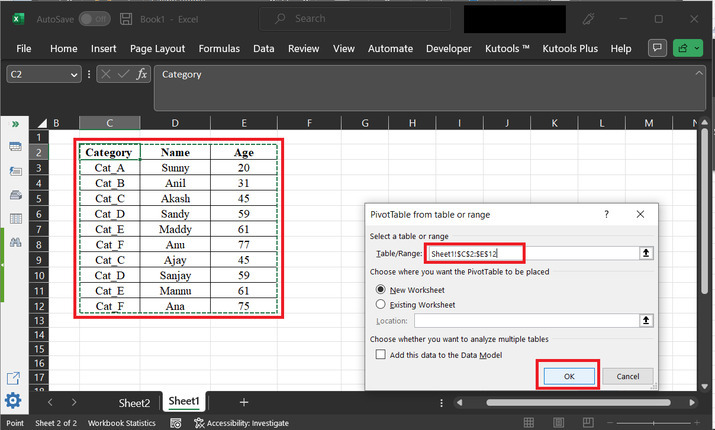Click the Insert Function fx icon
Screen dimensions: 715x430
coord(142,74)
